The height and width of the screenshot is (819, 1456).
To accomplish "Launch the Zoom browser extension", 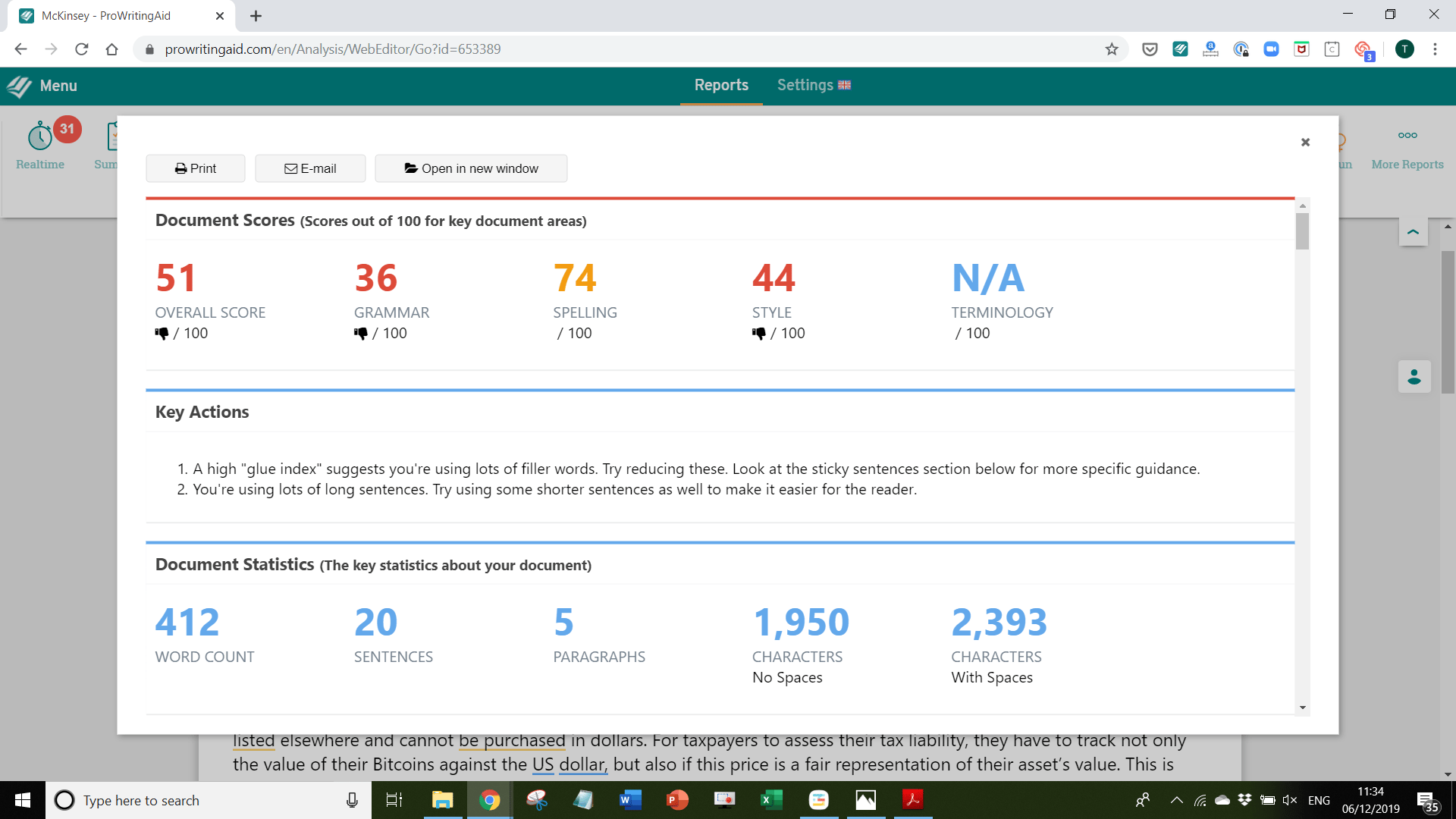I will [x=1272, y=49].
